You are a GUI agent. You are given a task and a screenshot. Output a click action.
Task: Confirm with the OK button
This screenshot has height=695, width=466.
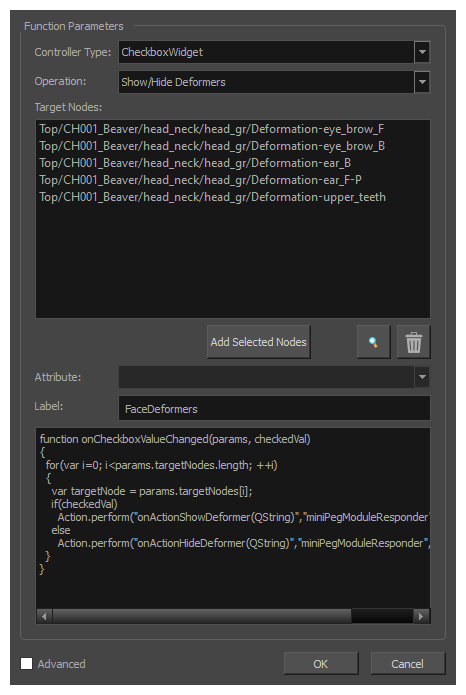coord(321,664)
